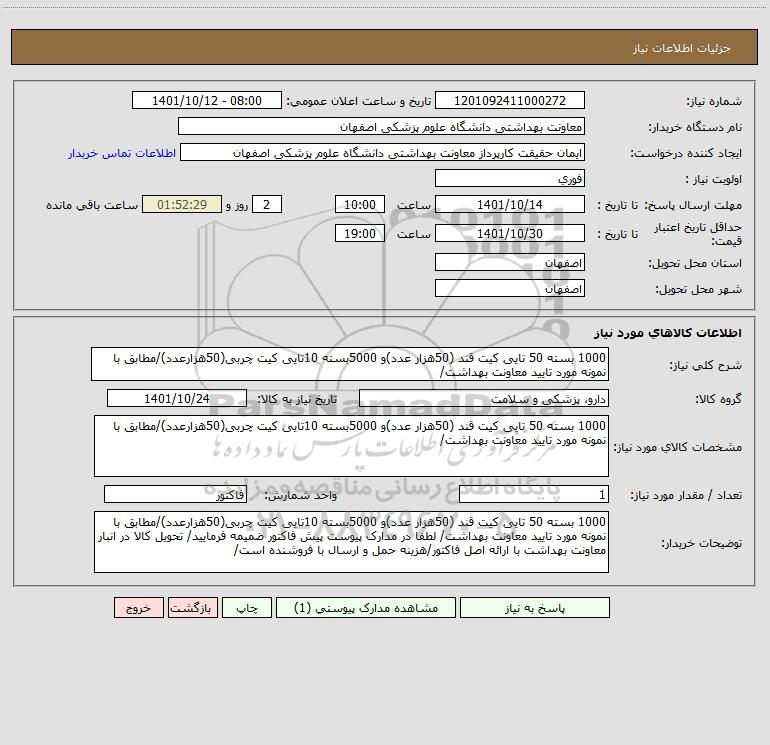
Task: Click the واحد شمارش field فاکتور
Action: [x=175, y=495]
